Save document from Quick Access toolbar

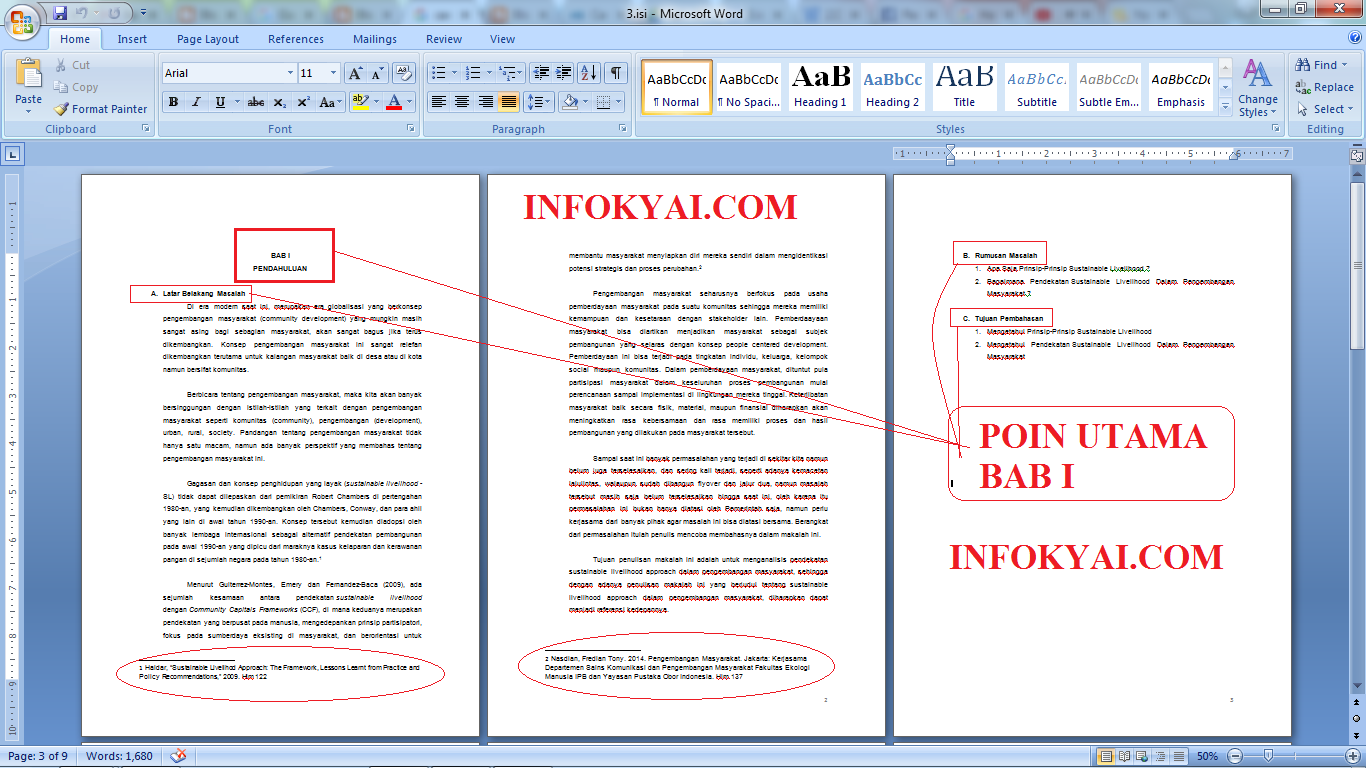60,13
